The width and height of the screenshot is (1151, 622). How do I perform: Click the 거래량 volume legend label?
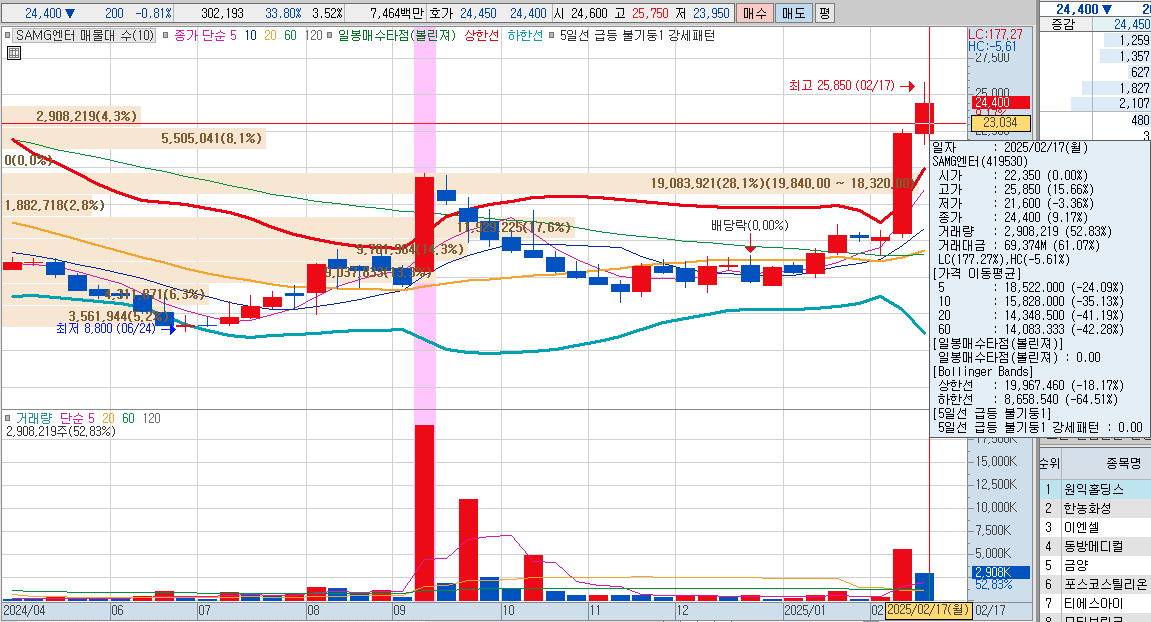[x=34, y=419]
